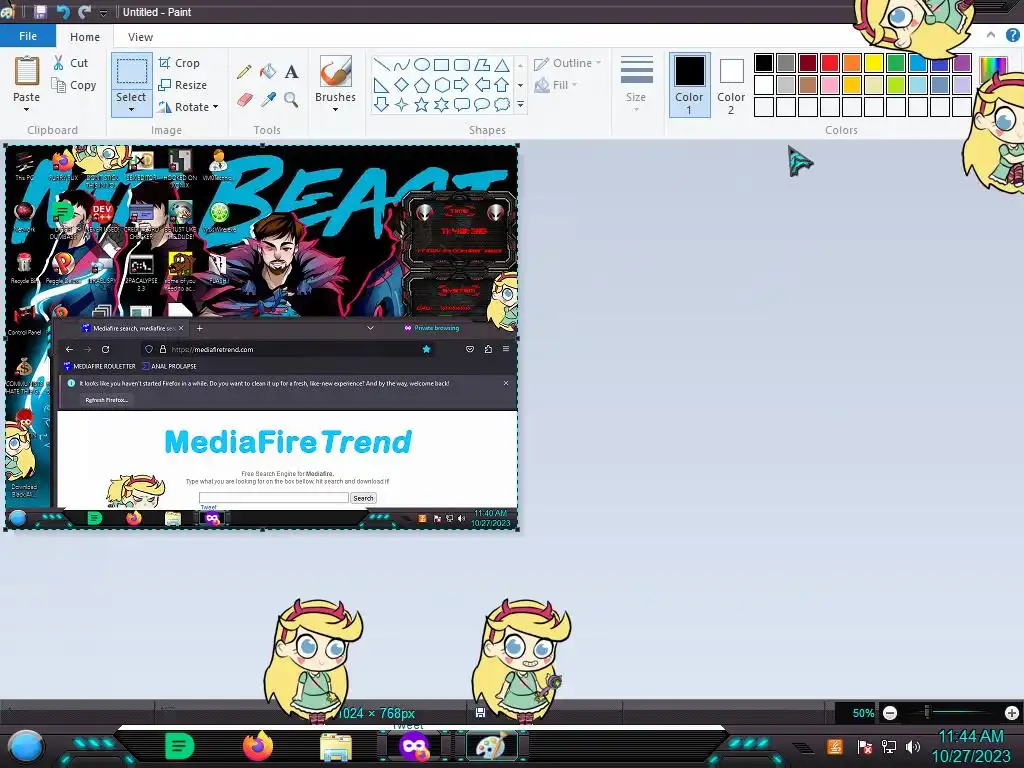Pick the yellow color swatch

874,63
